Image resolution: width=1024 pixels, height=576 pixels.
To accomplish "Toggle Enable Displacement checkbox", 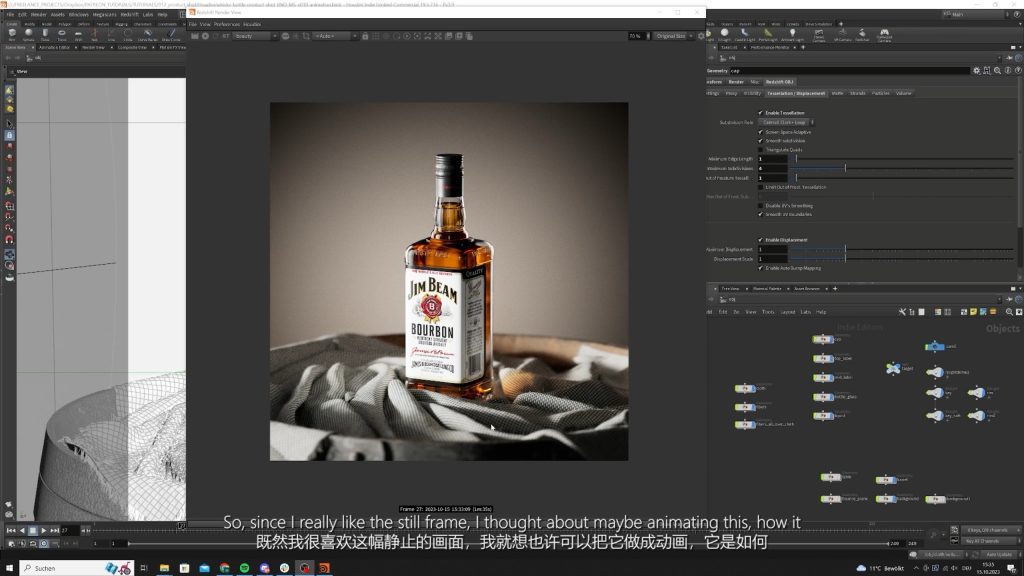I will pyautogui.click(x=760, y=240).
